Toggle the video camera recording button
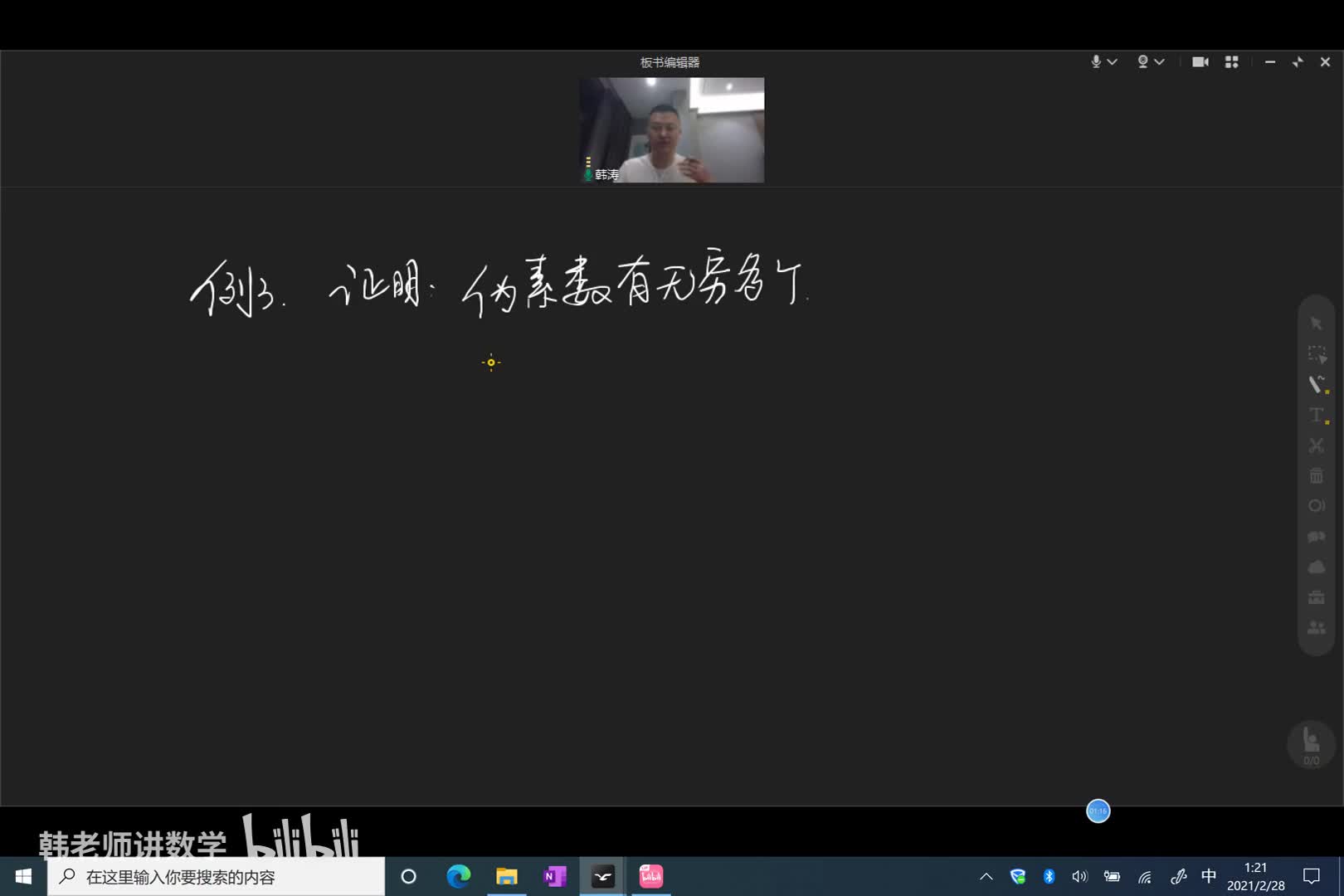1344x896 pixels. click(1200, 62)
